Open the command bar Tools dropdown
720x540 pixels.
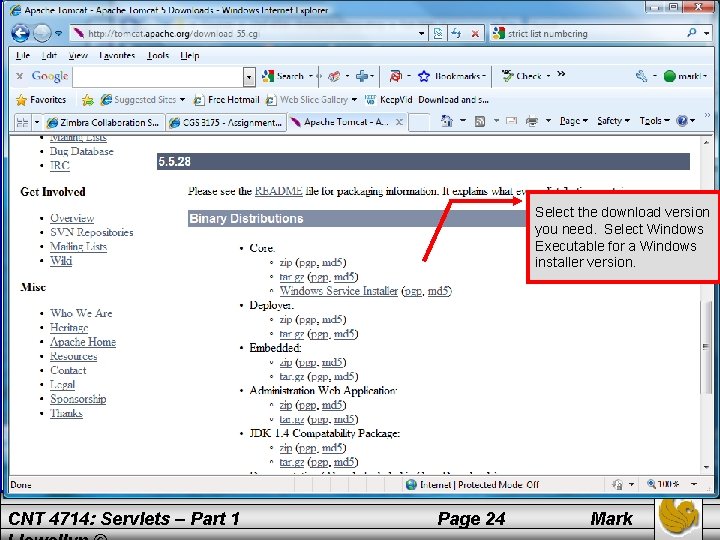click(x=654, y=121)
